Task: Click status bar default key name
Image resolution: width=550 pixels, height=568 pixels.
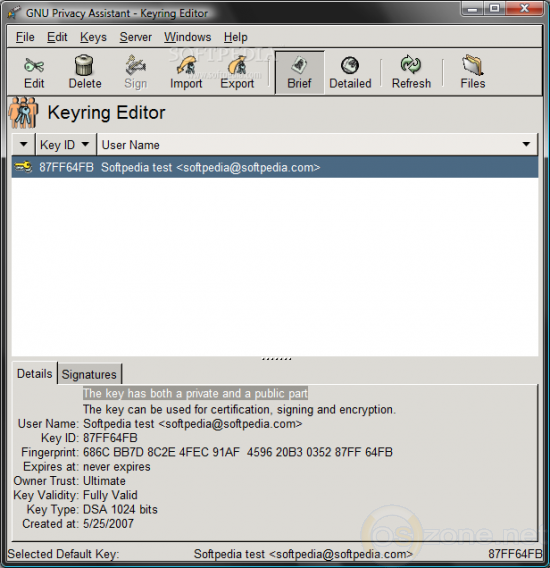Action: pos(303,554)
